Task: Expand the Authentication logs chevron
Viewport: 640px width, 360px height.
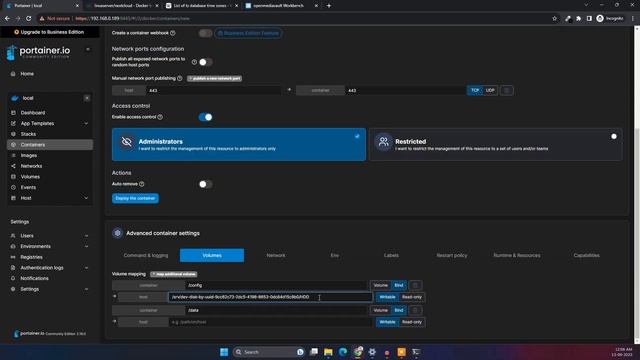Action: 86,268
